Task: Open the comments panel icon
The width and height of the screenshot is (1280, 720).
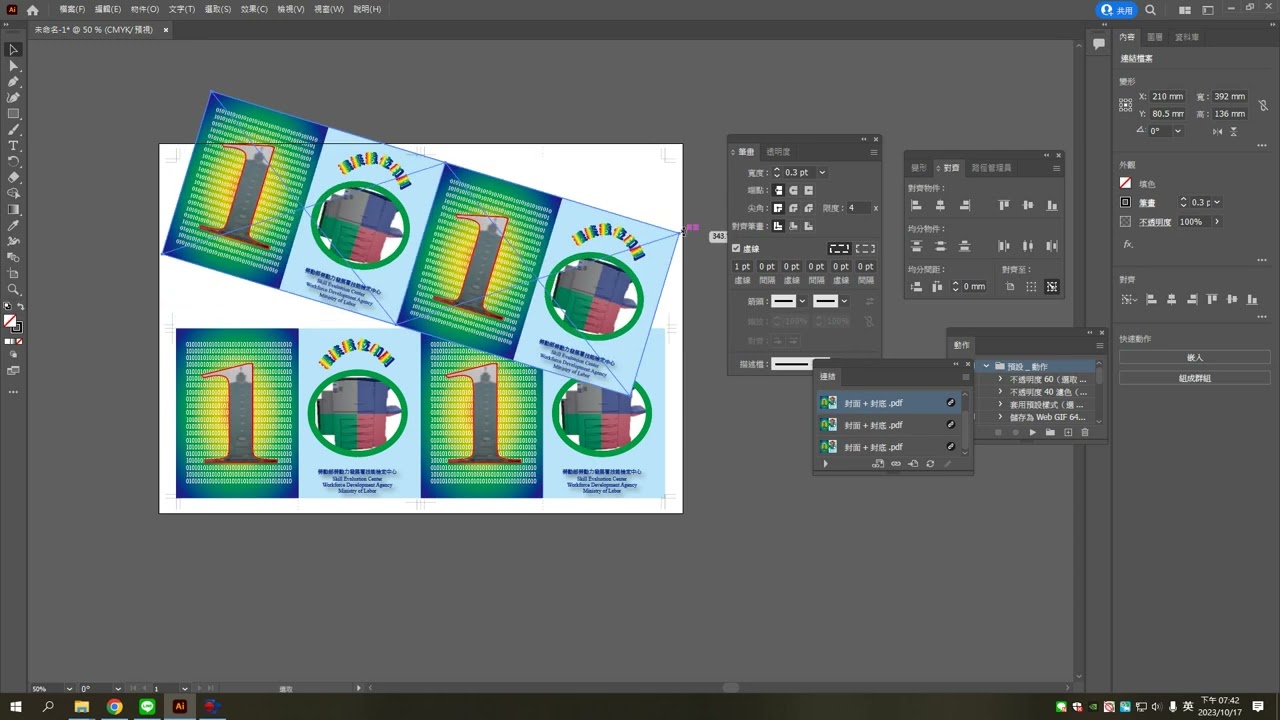Action: (x=1099, y=43)
